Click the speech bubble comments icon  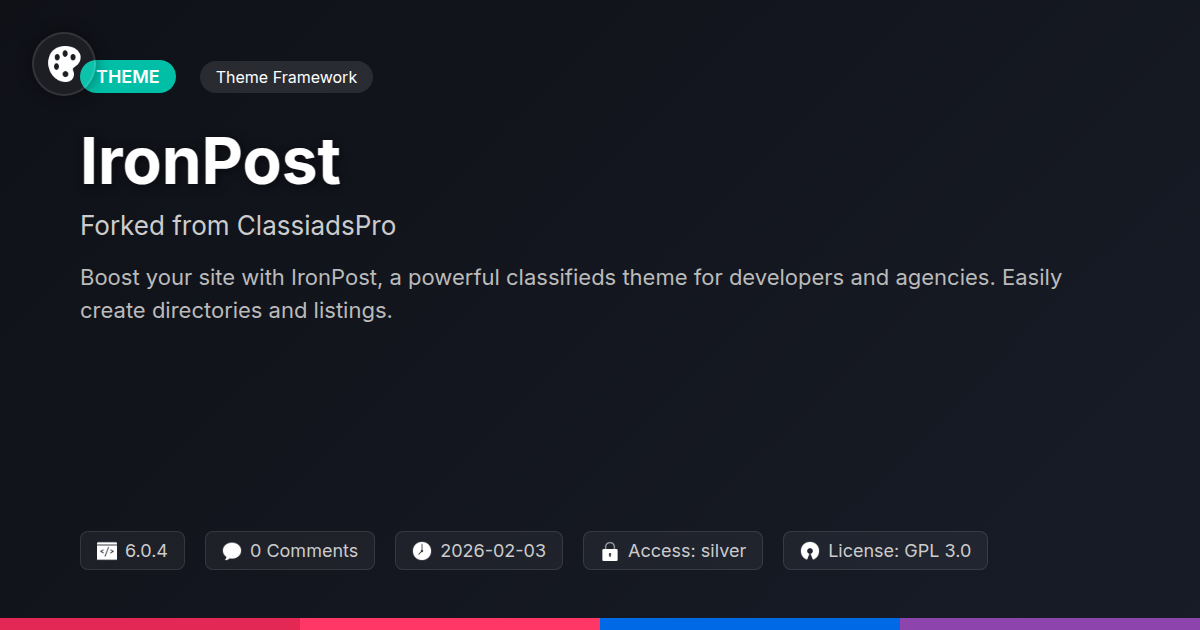232,551
